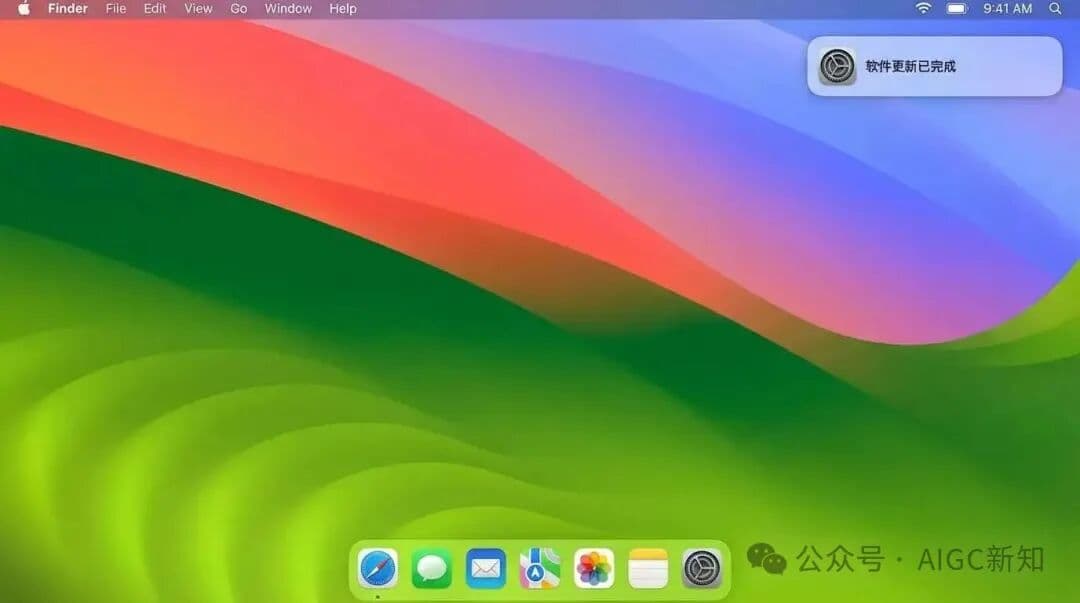Start the Maps application
1080x603 pixels.
pyautogui.click(x=539, y=567)
